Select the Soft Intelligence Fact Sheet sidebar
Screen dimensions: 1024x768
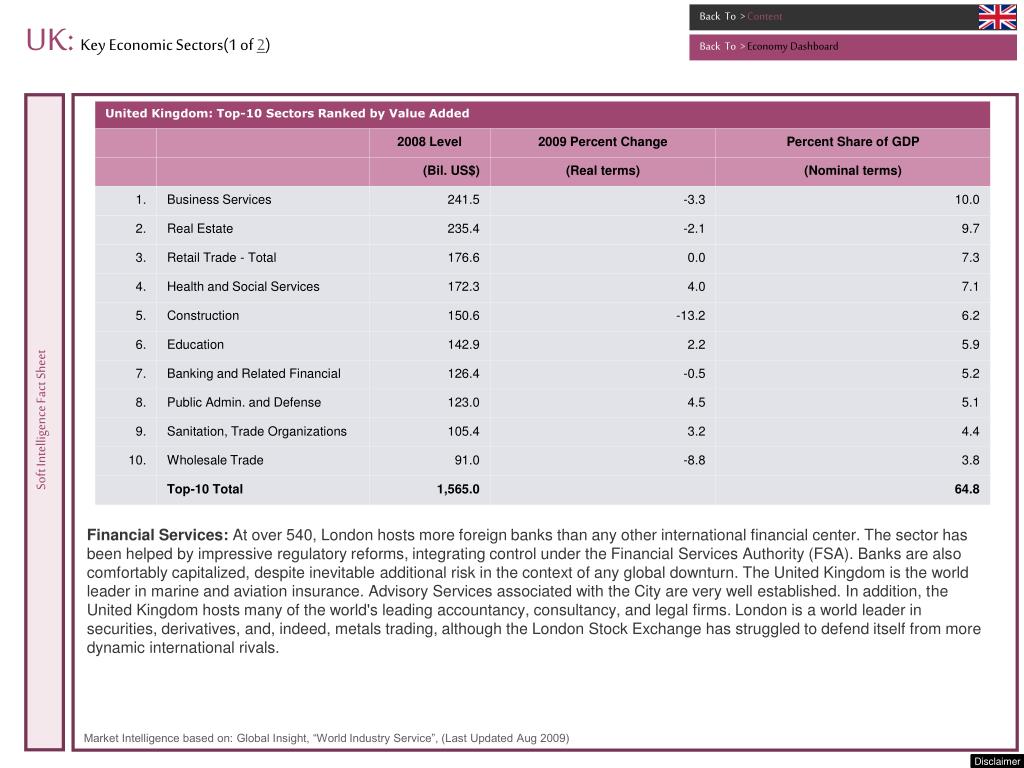tap(44, 421)
